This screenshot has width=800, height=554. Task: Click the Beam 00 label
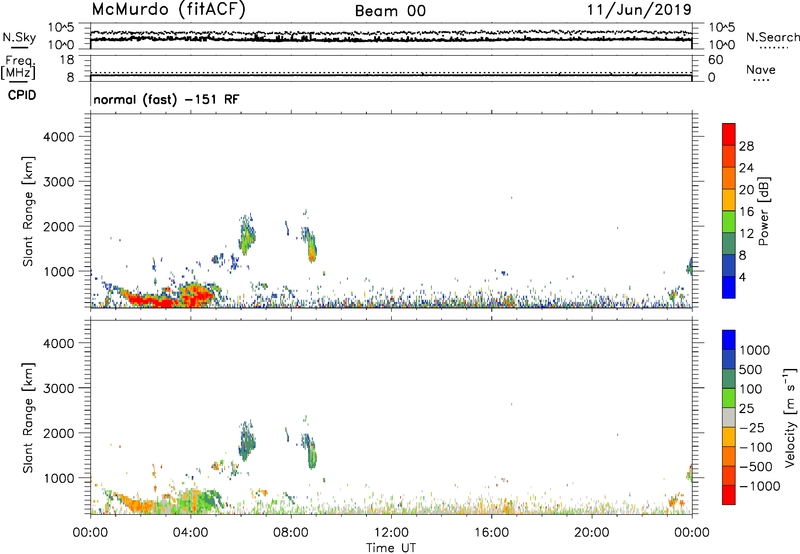[x=390, y=11]
